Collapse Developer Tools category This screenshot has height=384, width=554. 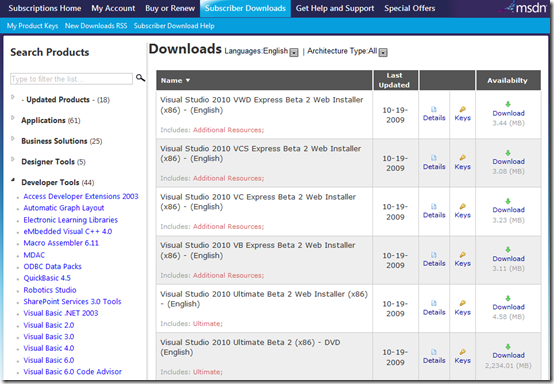(13, 180)
